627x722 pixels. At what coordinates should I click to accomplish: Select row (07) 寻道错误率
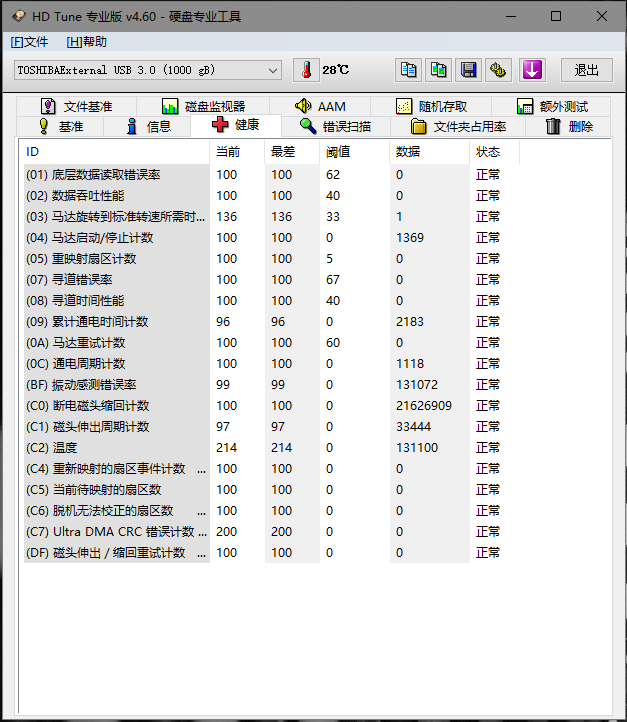[x=272, y=280]
